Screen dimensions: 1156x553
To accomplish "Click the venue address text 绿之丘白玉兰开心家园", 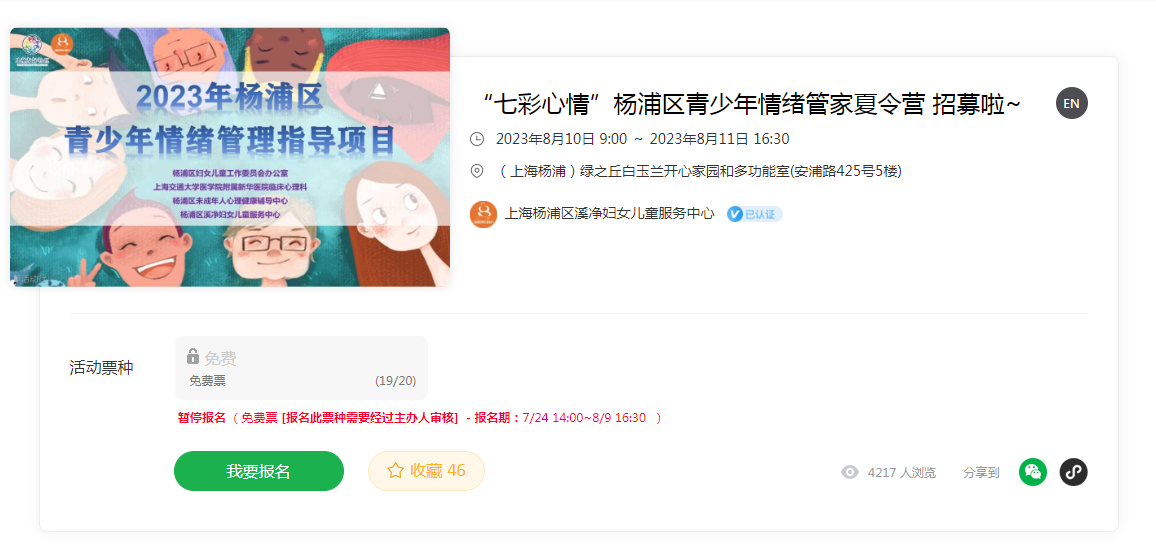I will point(641,171).
